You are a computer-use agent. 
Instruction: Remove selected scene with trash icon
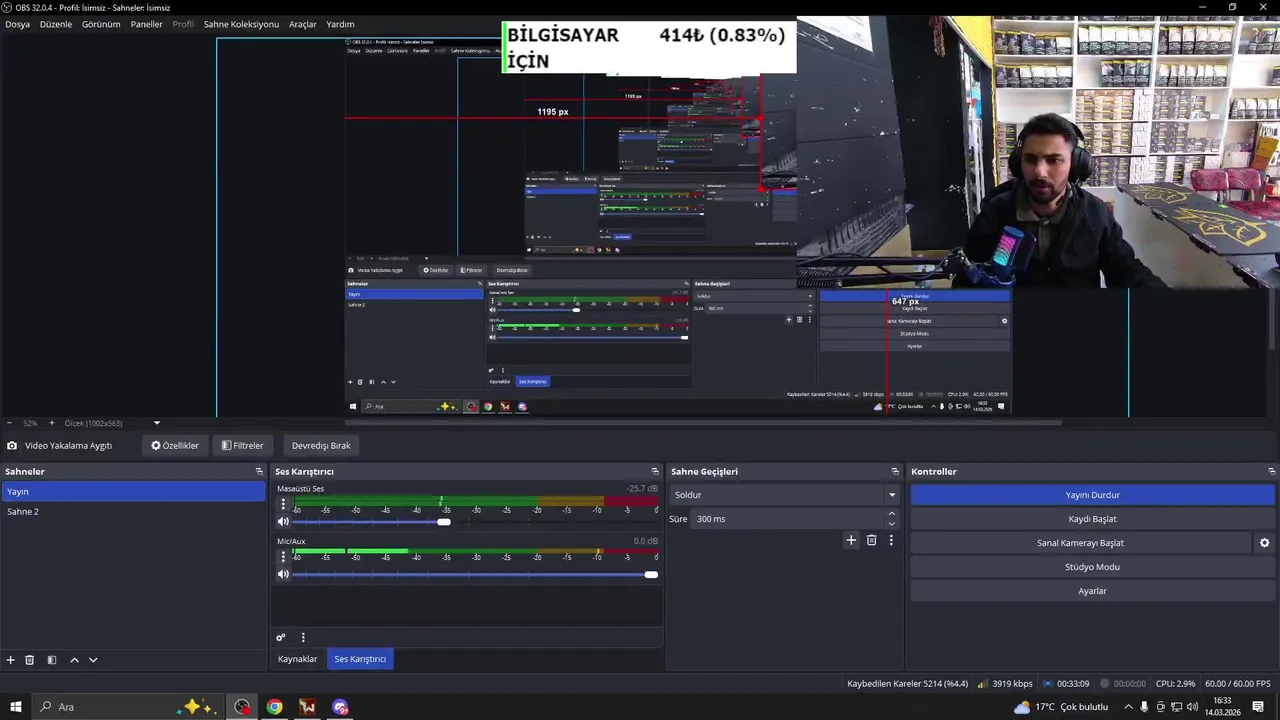click(x=30, y=660)
